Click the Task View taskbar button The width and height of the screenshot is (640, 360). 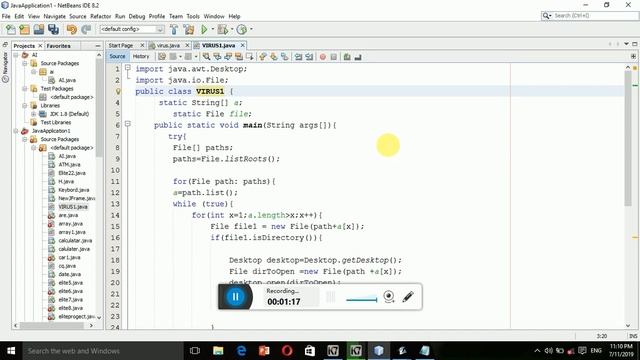(195, 351)
